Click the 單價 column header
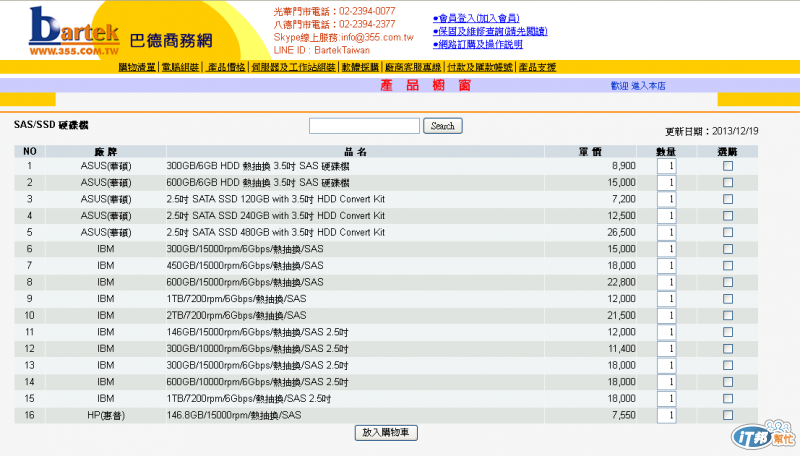 pos(590,151)
